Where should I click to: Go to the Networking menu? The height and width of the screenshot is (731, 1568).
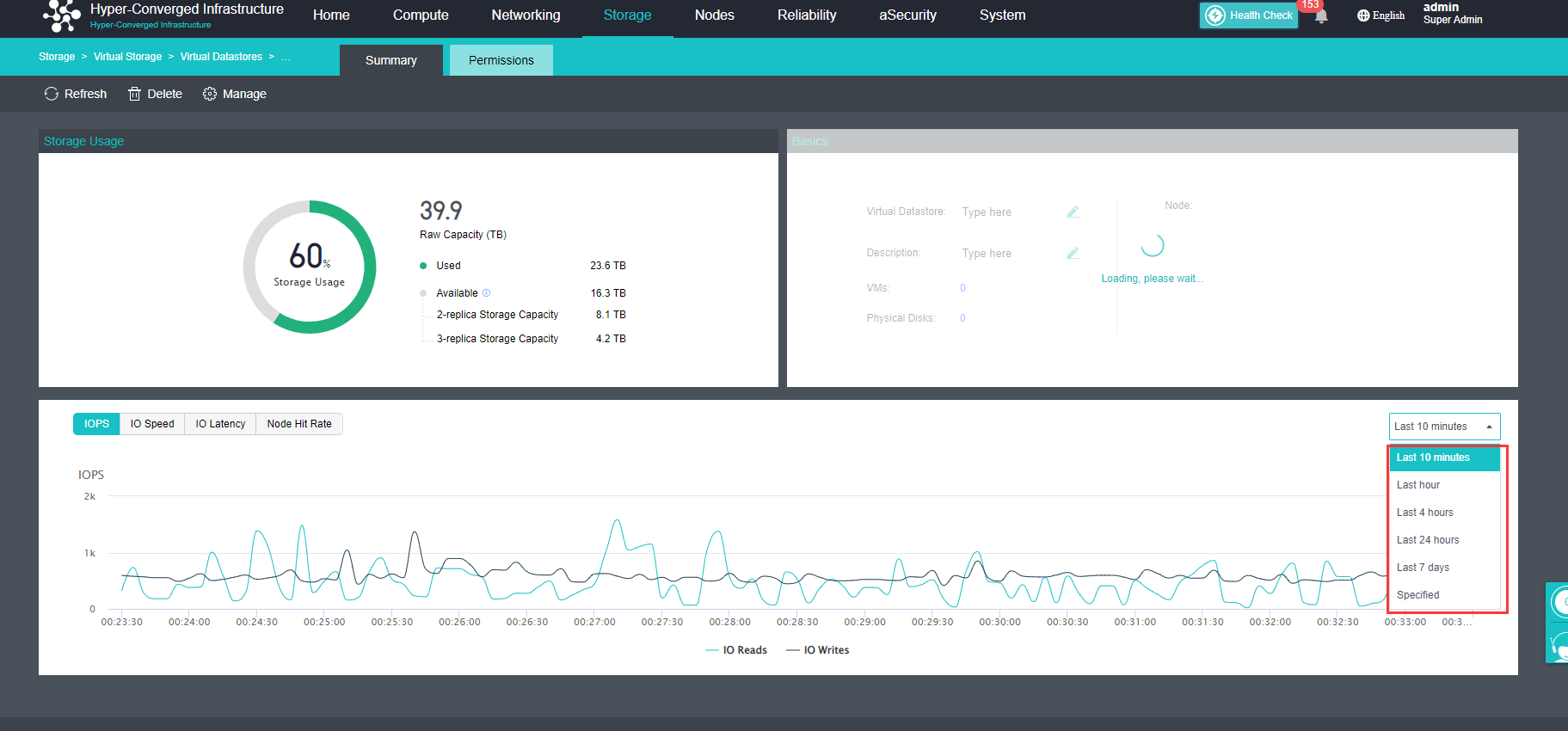(x=526, y=15)
